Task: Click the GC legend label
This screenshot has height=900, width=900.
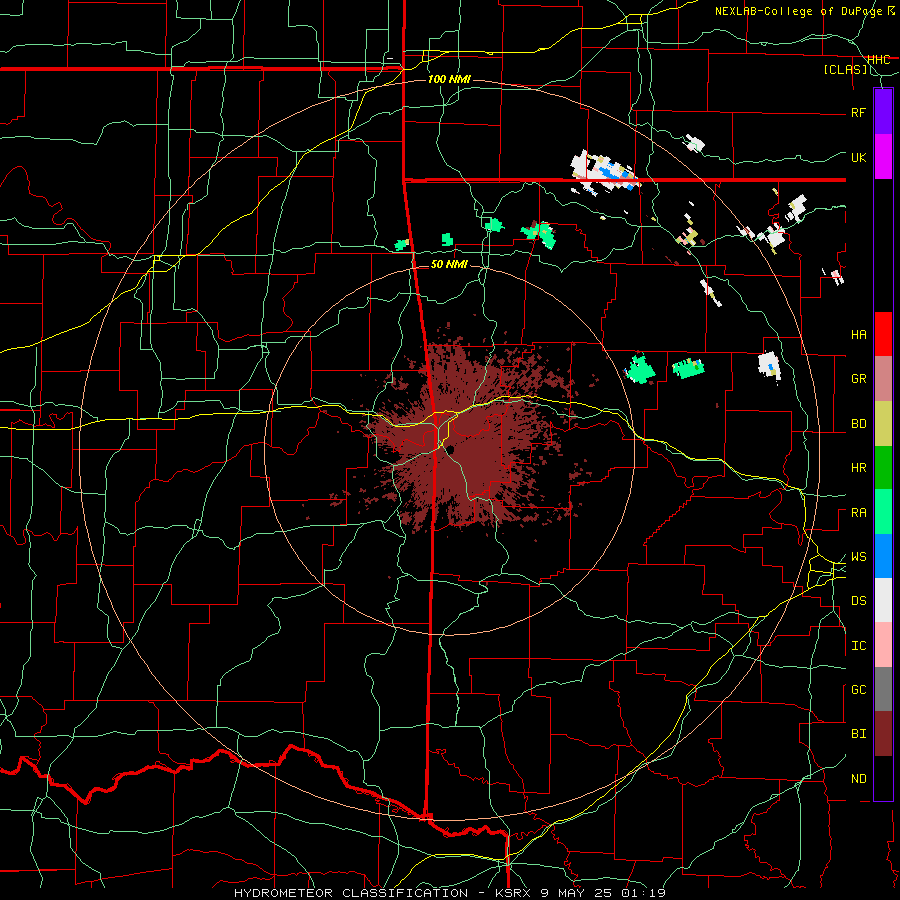Action: pos(859,690)
